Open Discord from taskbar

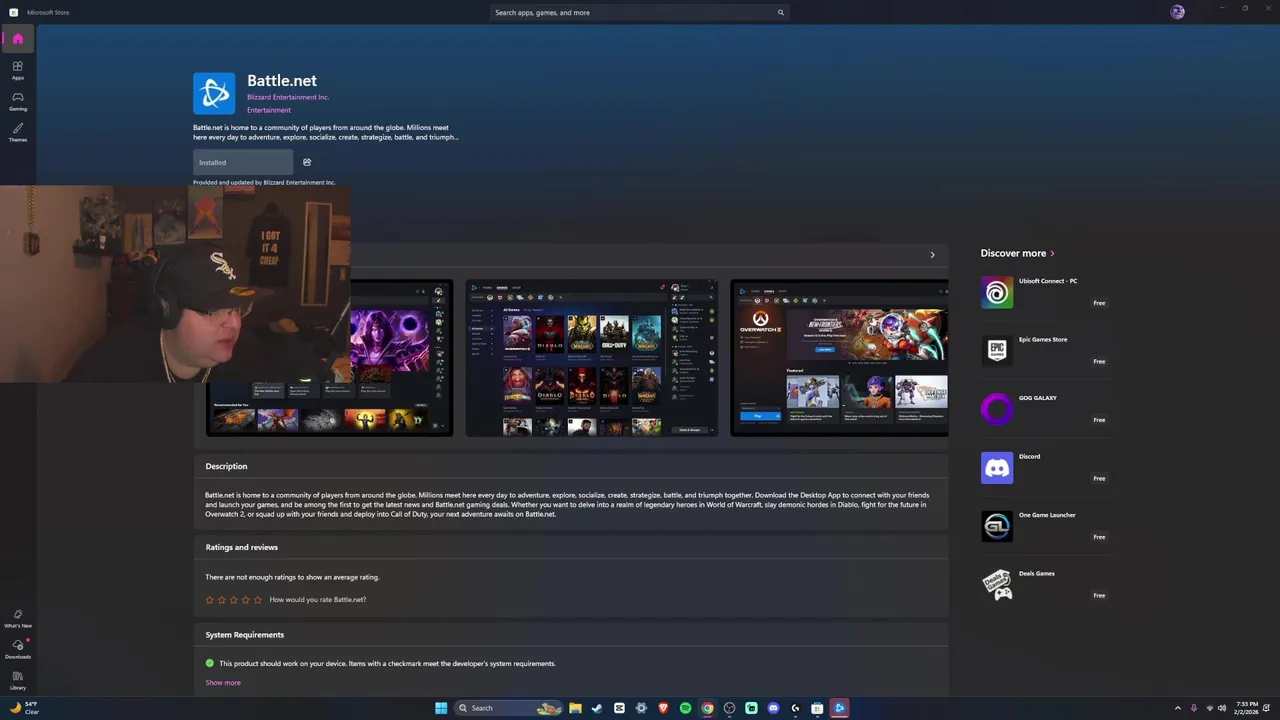(x=773, y=708)
